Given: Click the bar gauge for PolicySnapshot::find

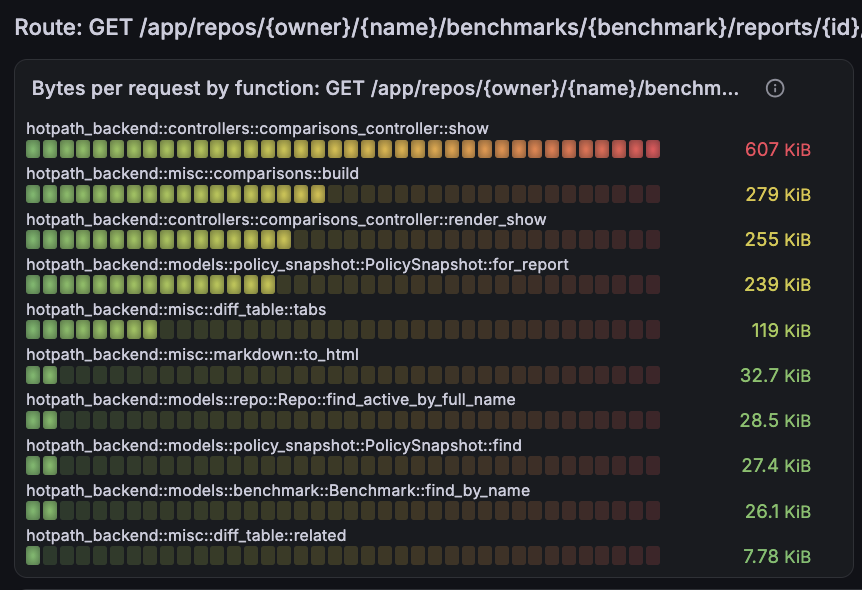Looking at the screenshot, I should click(x=343, y=465).
